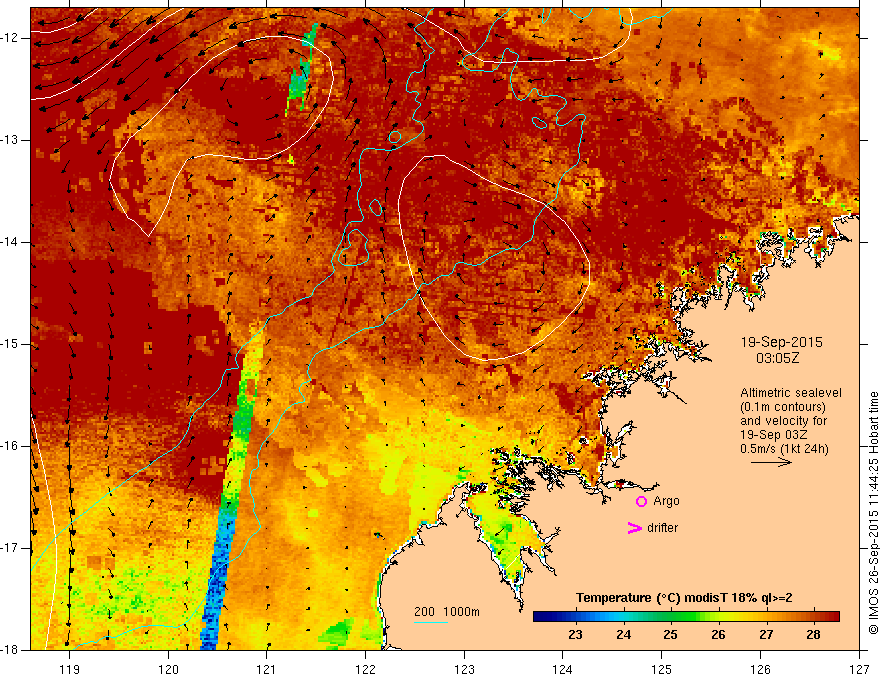Click the colorbar tick label 26

click(x=718, y=635)
